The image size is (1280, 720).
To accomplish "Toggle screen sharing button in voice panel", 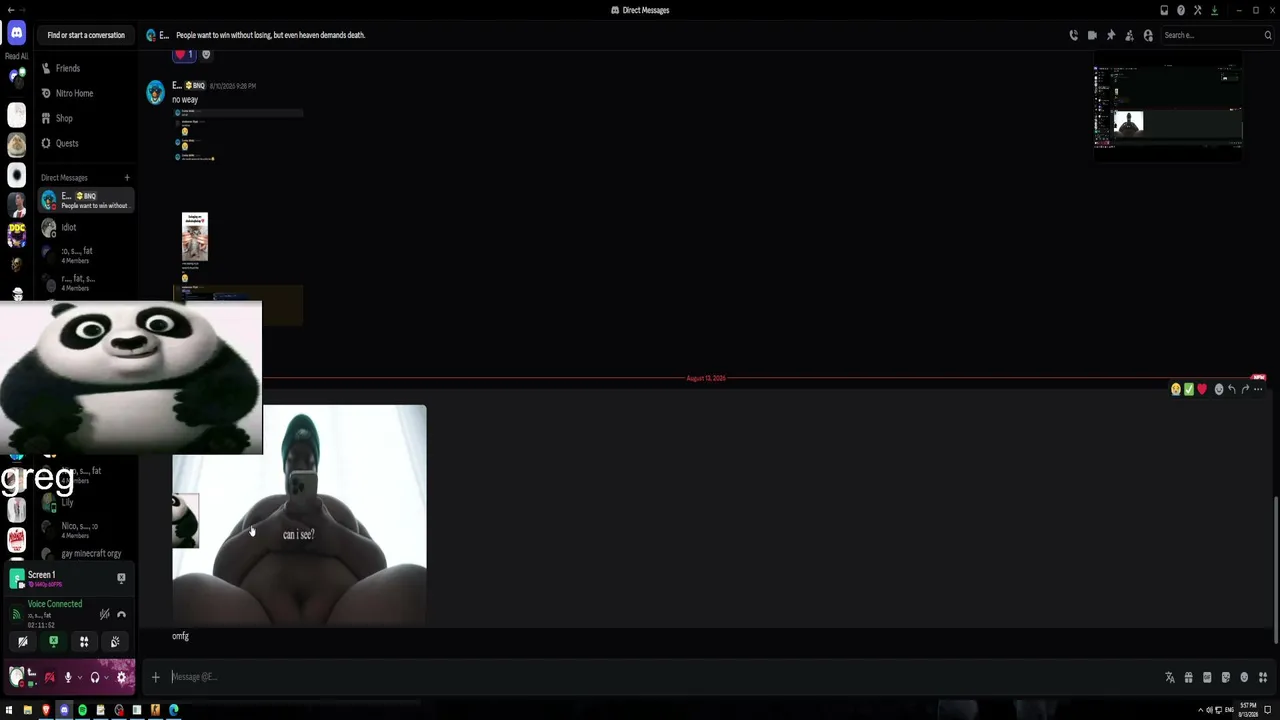I will tap(54, 642).
